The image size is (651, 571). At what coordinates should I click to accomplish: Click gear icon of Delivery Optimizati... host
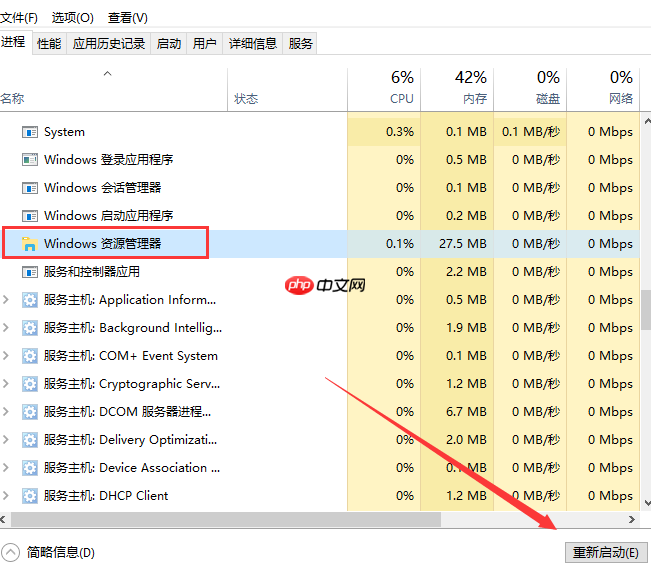[x=29, y=440]
